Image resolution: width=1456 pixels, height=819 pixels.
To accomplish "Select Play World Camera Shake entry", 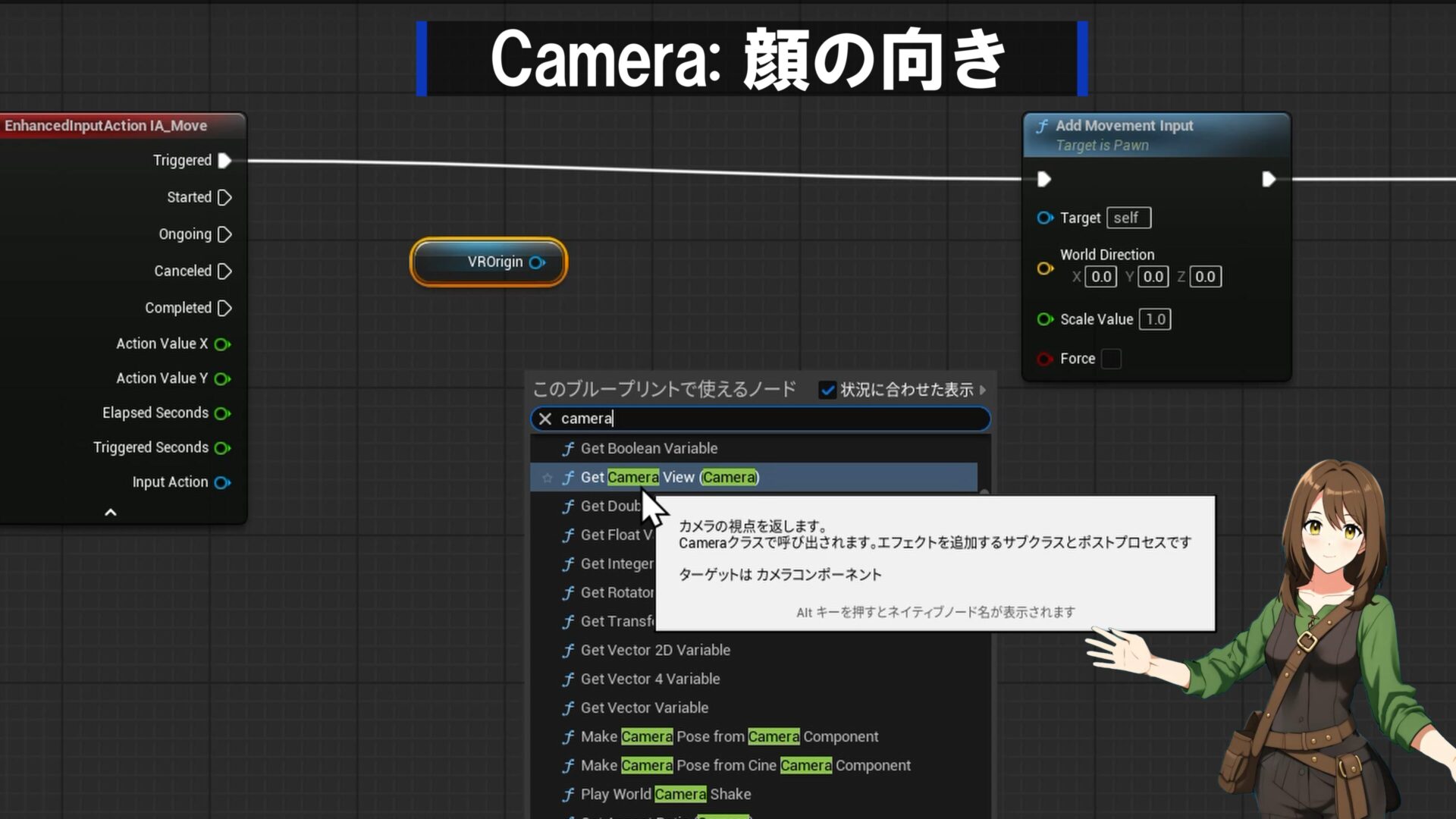I will click(x=665, y=794).
